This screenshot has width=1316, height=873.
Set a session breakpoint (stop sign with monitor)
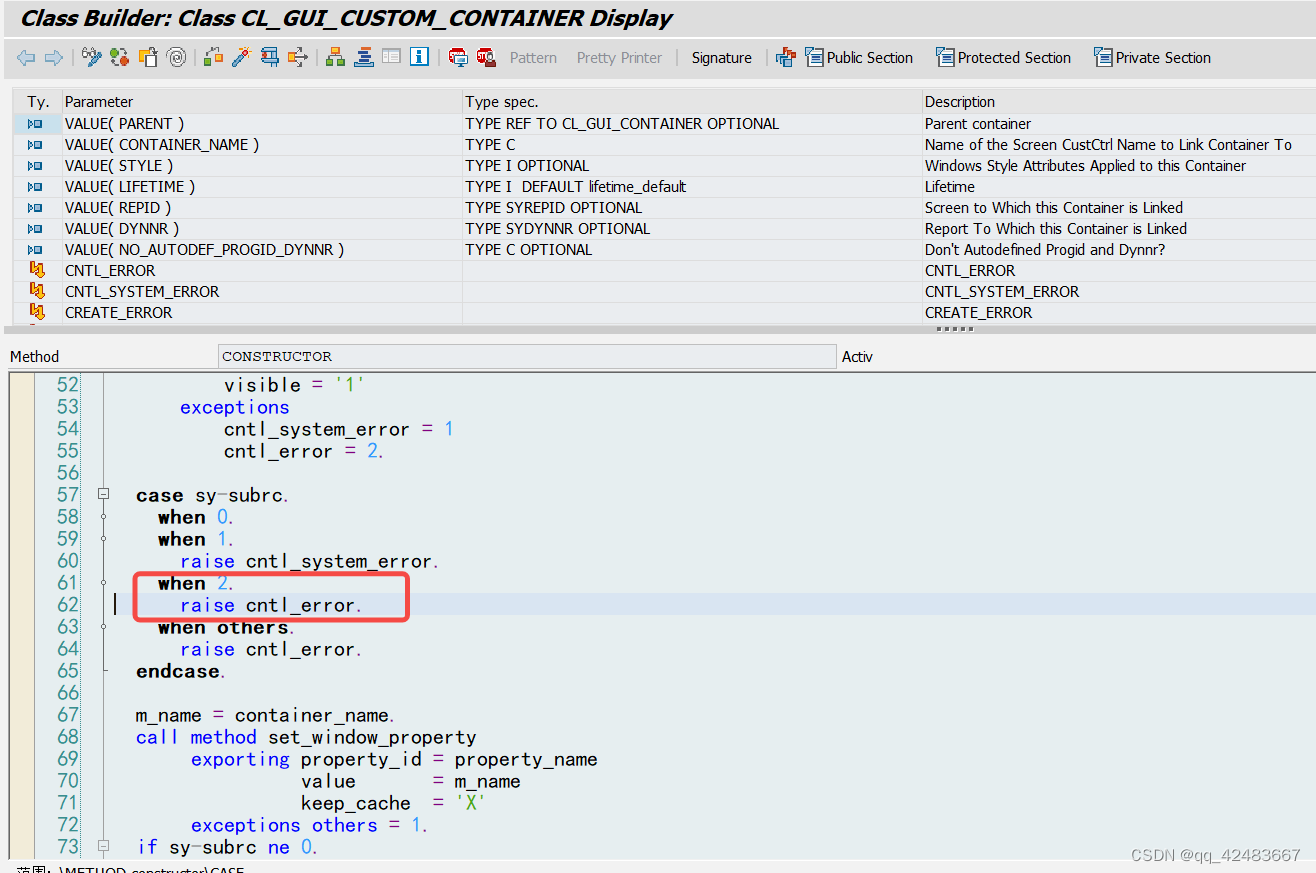458,58
